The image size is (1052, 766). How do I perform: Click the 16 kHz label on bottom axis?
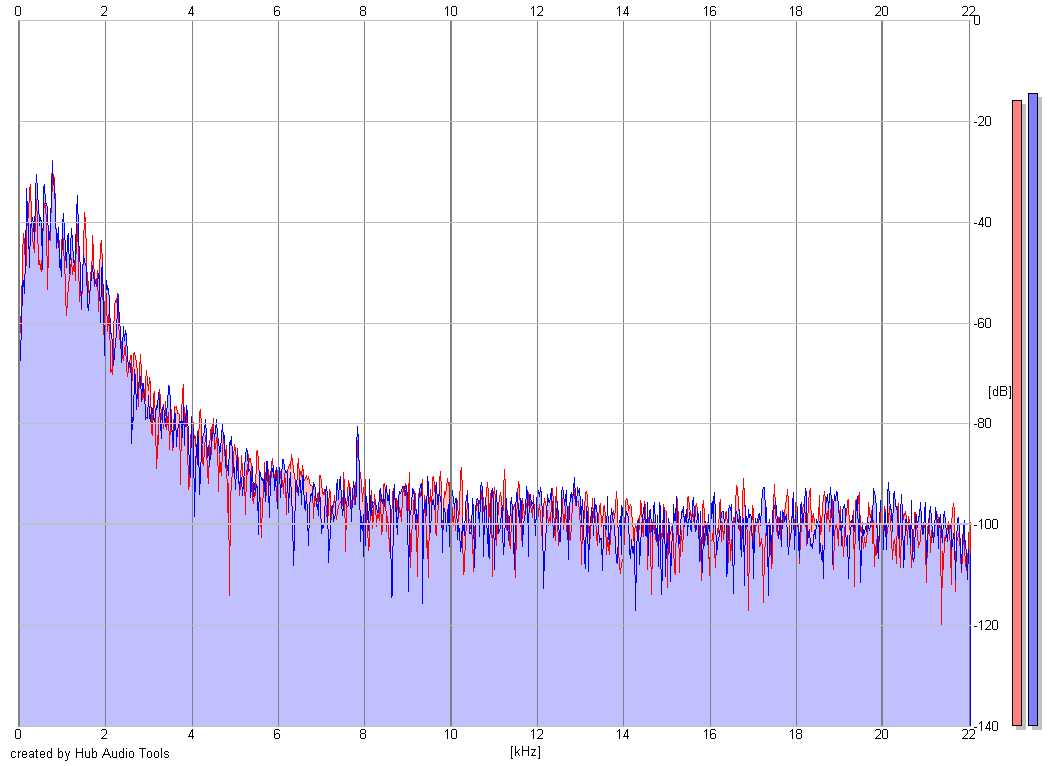click(x=709, y=734)
